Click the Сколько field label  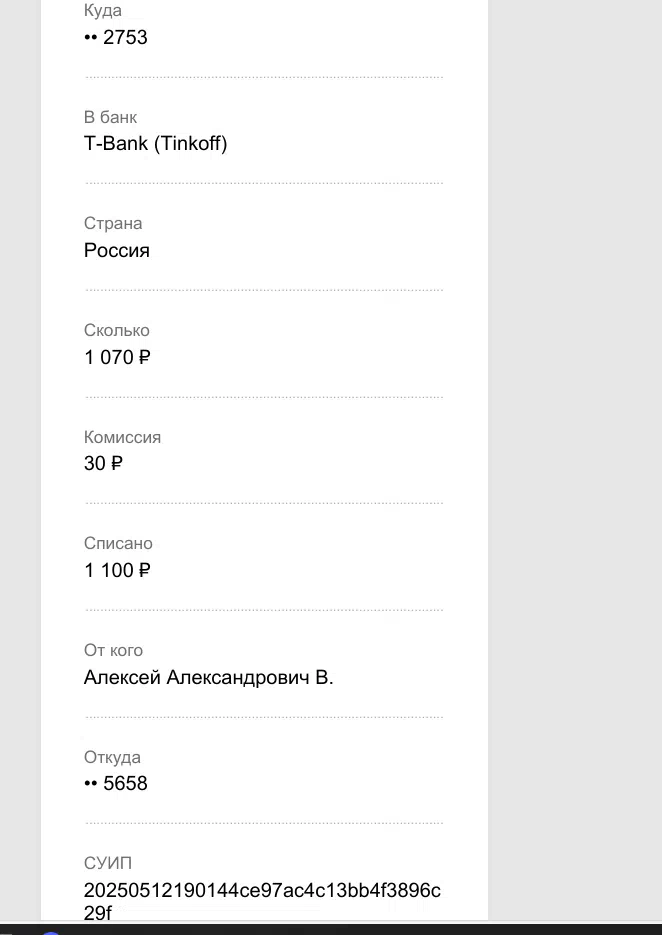tap(117, 330)
